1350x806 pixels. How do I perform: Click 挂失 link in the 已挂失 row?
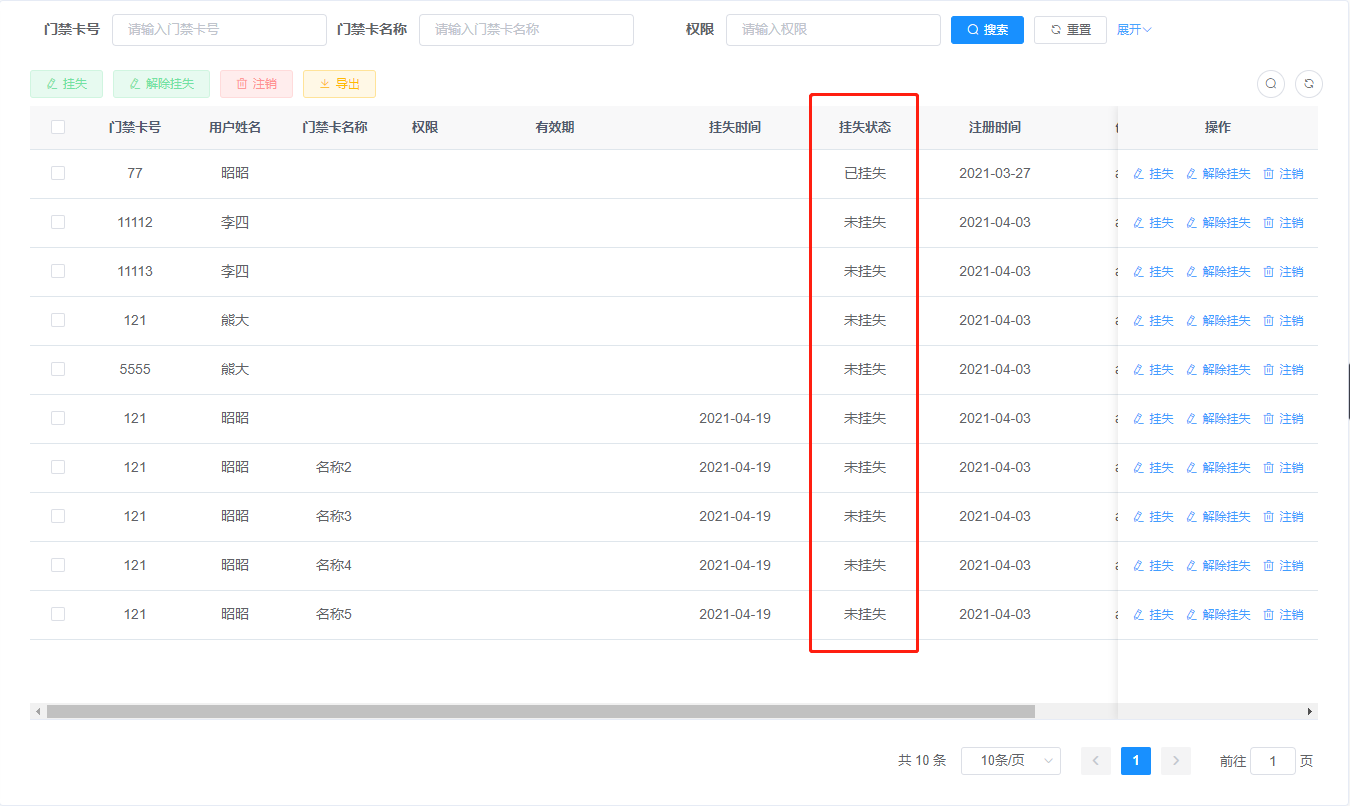(x=1162, y=173)
